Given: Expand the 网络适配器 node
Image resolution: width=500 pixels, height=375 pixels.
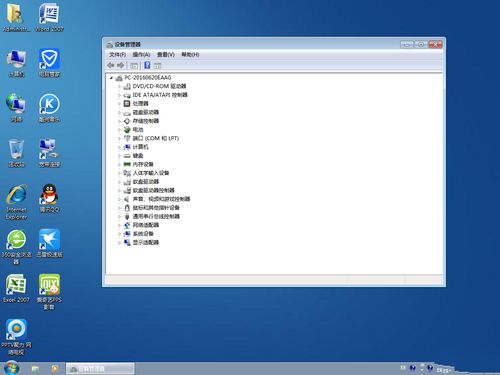Looking at the screenshot, I should point(119,225).
